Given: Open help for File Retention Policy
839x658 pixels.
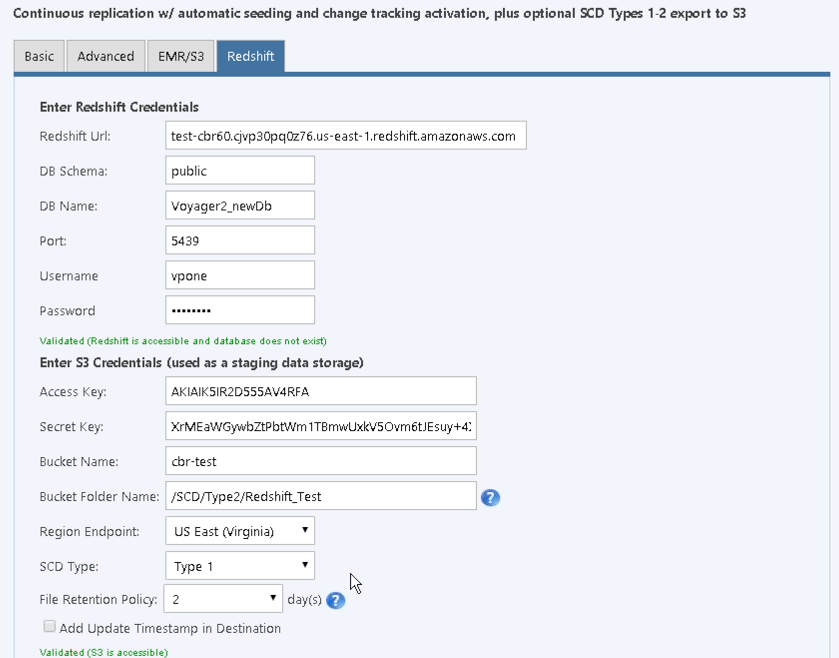Looking at the screenshot, I should [x=335, y=600].
